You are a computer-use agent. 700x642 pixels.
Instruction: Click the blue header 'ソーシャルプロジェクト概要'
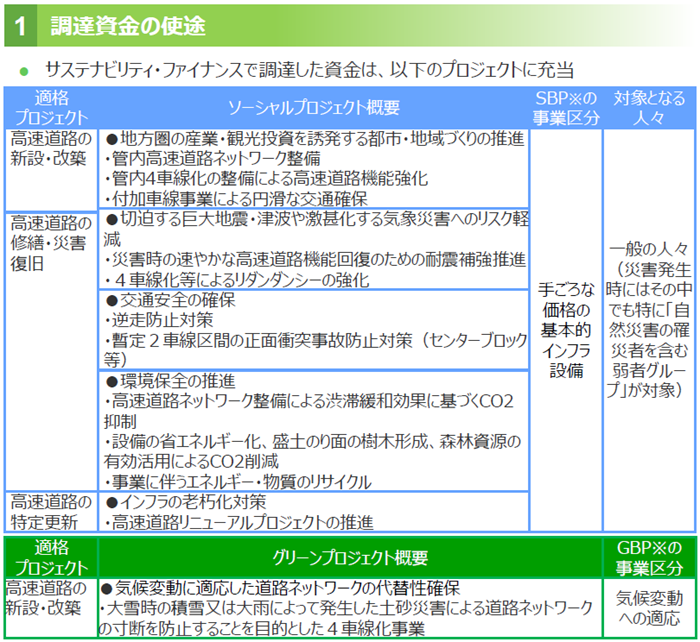[x=313, y=108]
